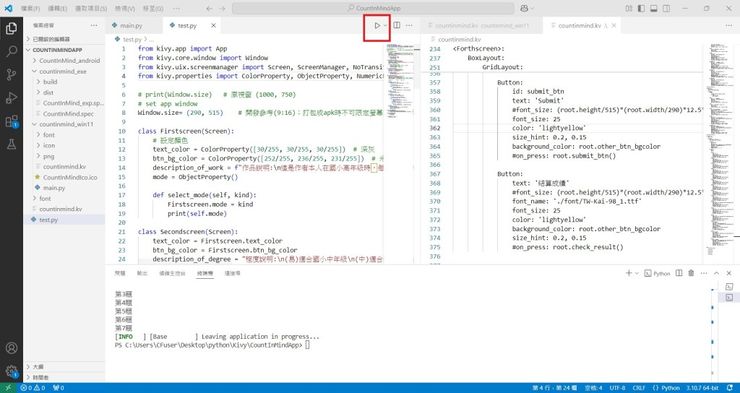Split the test.py editor to the right
Viewport: 740px width, 393px height.
(x=397, y=25)
